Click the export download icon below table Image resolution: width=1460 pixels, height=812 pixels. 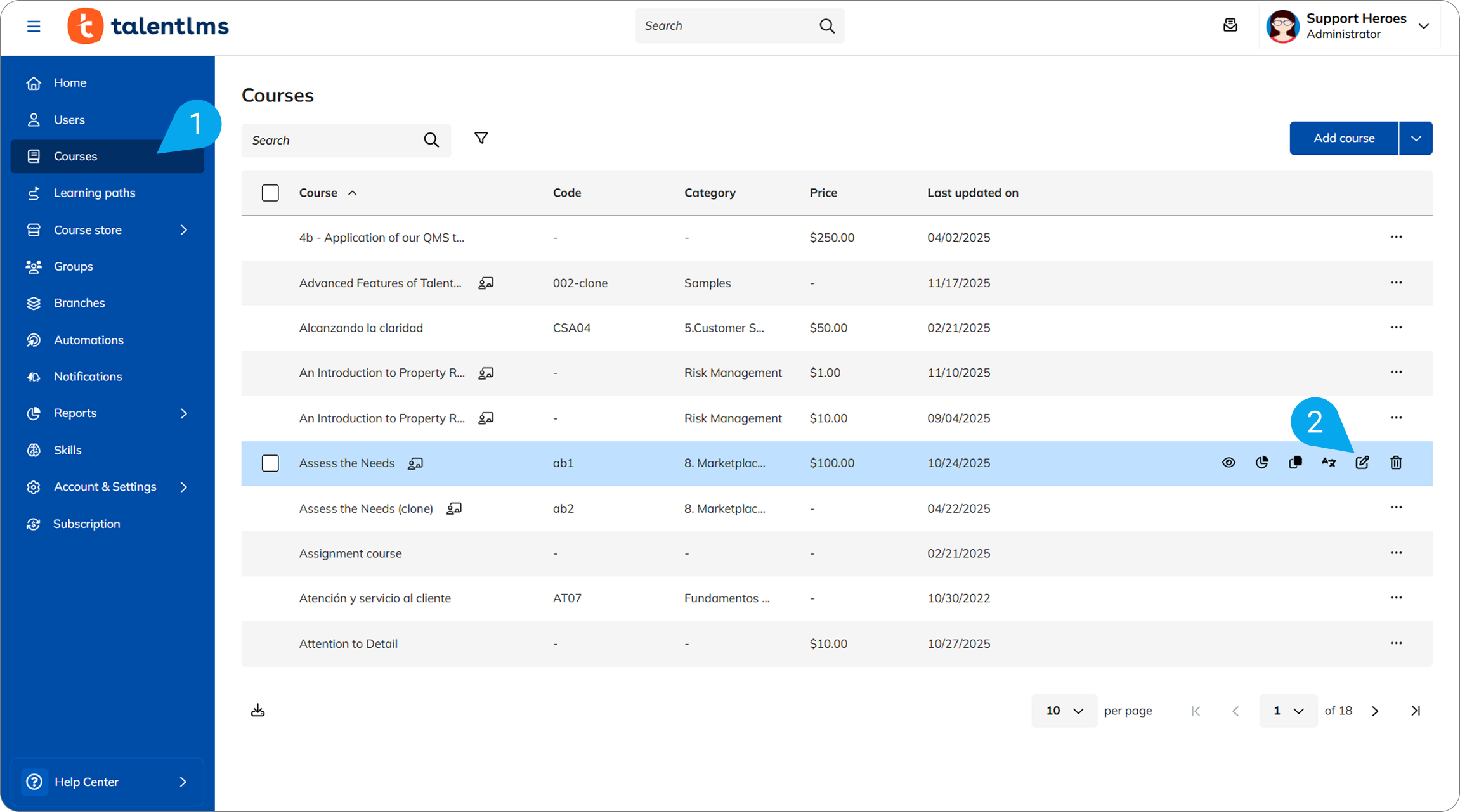(257, 711)
